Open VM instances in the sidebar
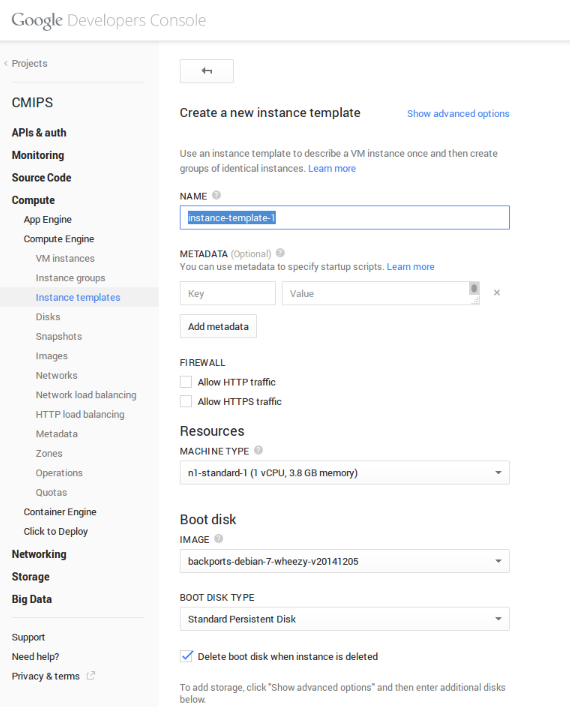Screen dimensions: 570x707 click(x=65, y=258)
